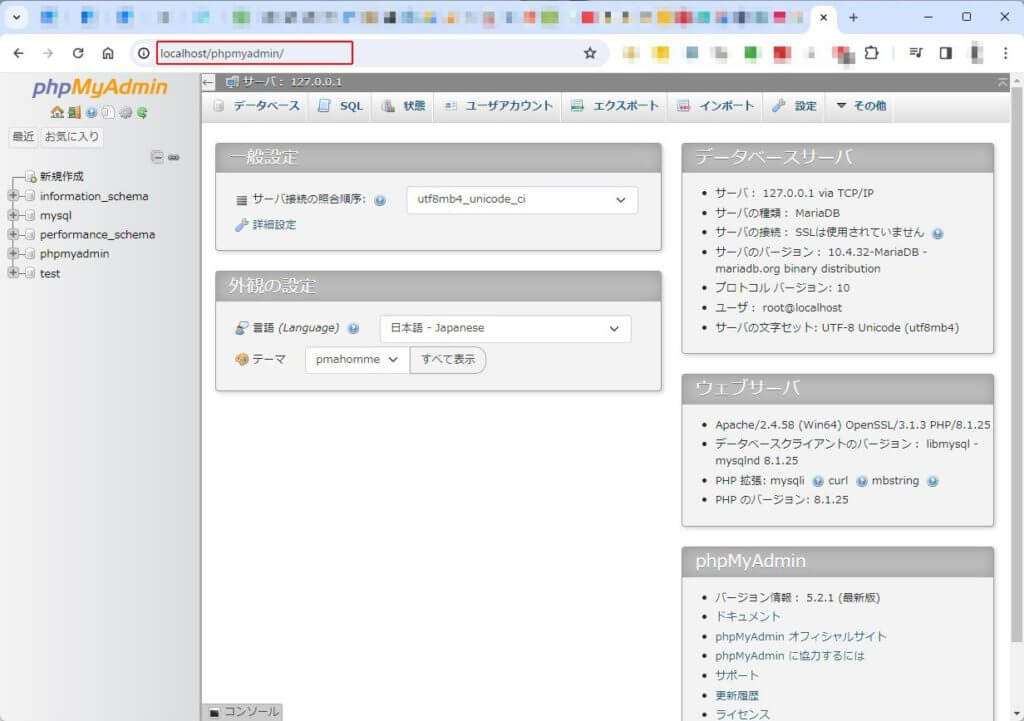This screenshot has height=721, width=1024.
Task: Switch to the インポート tab
Action: (x=716, y=106)
